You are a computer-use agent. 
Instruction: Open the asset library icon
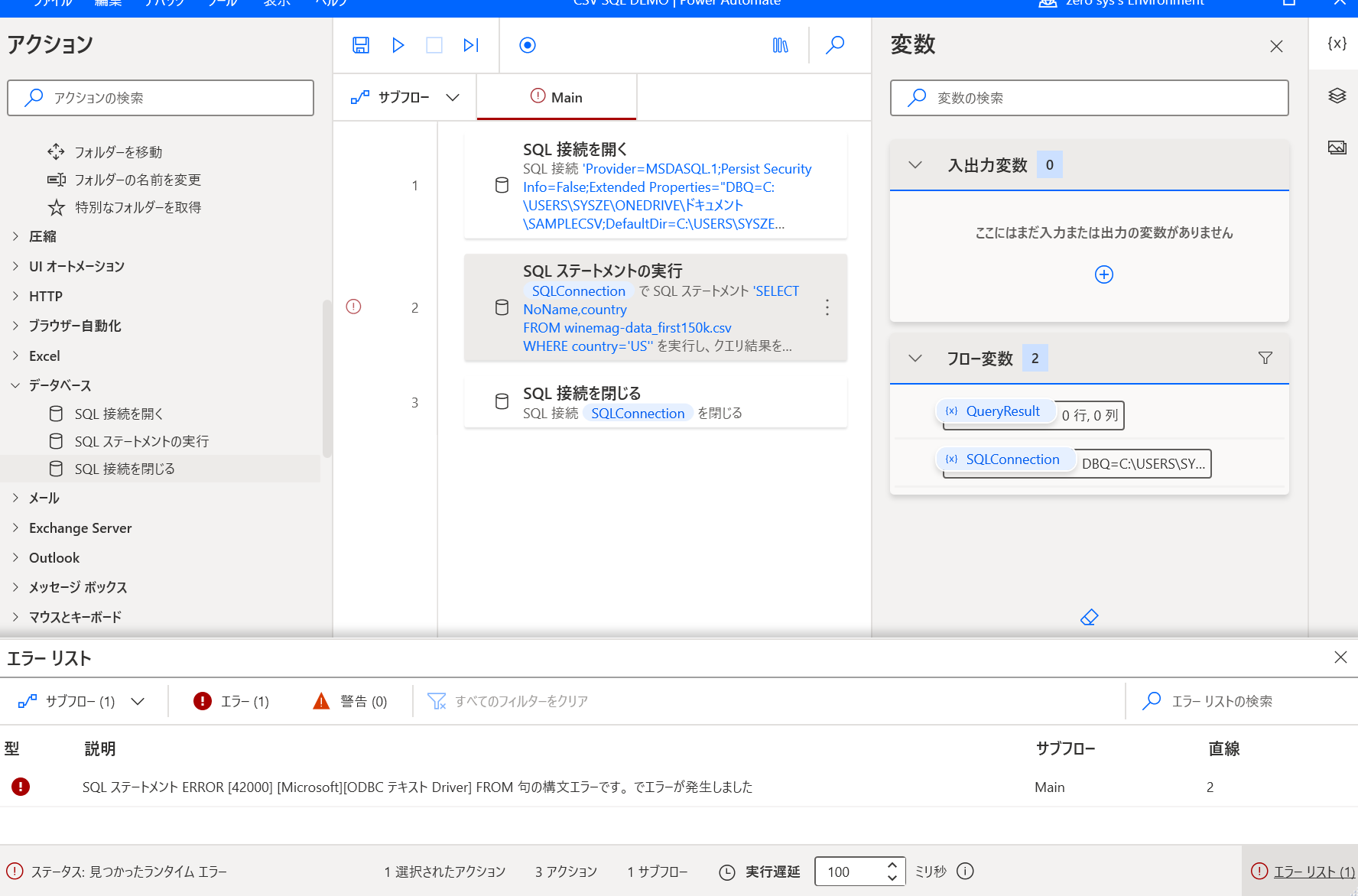(780, 45)
